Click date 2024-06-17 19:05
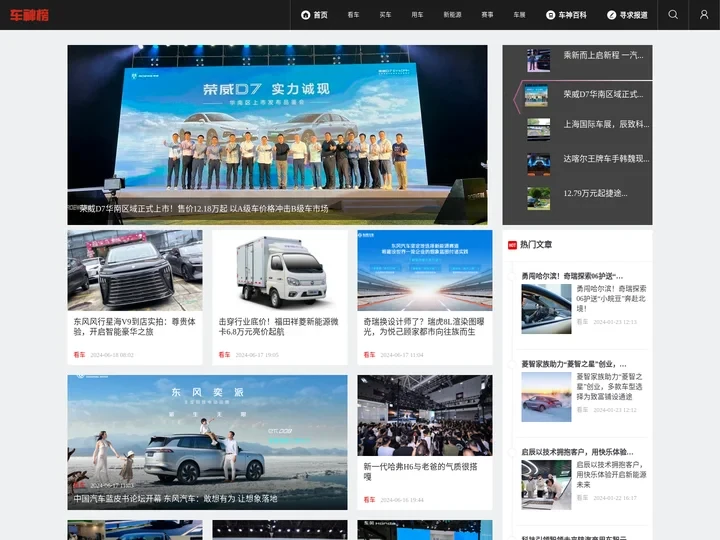This screenshot has height=540, width=720. point(257,355)
